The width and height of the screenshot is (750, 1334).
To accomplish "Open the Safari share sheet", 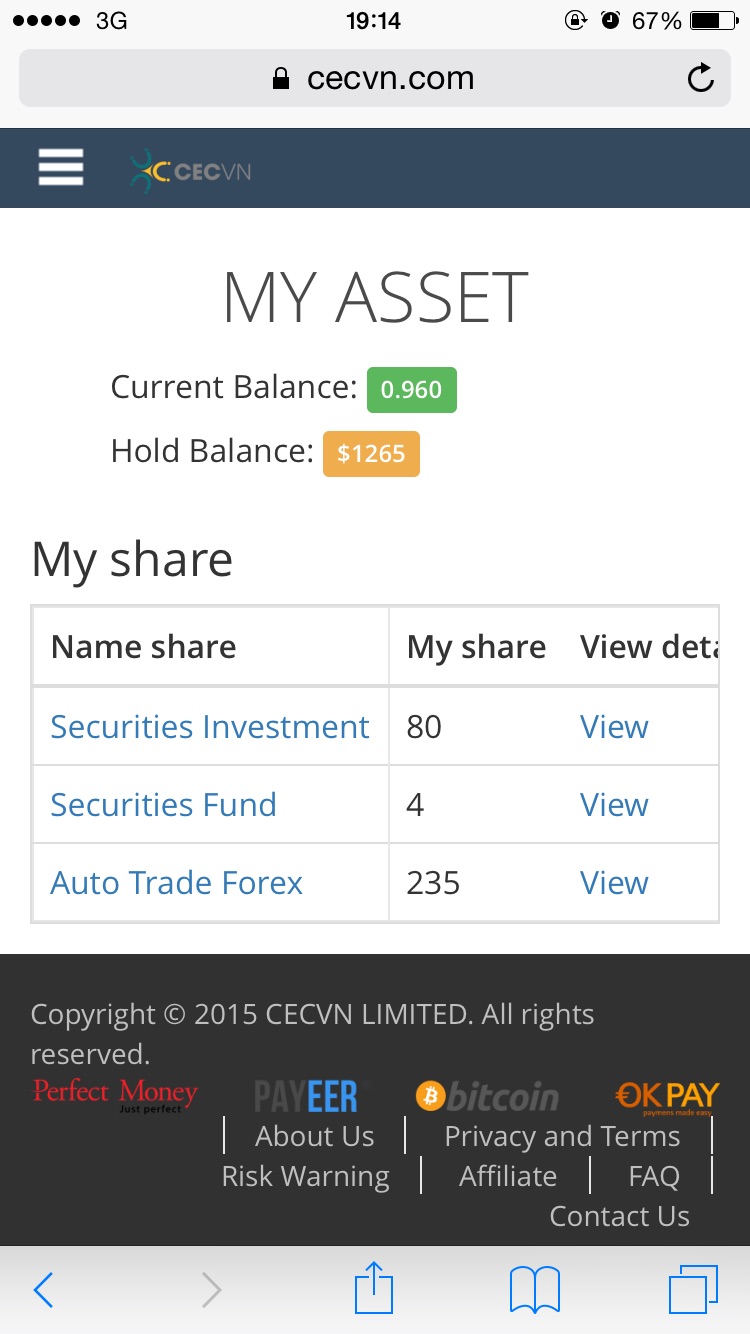I will (x=374, y=1288).
